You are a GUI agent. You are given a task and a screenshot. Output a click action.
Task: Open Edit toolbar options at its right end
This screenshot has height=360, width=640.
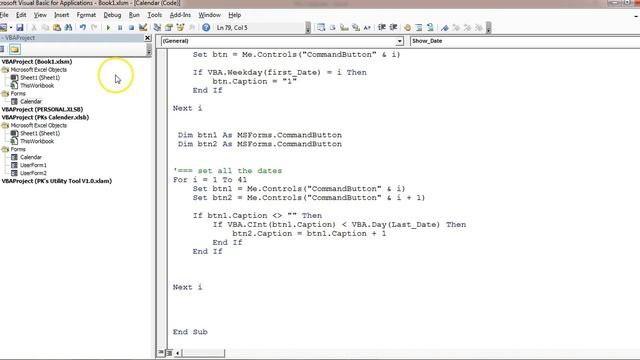pos(488,27)
